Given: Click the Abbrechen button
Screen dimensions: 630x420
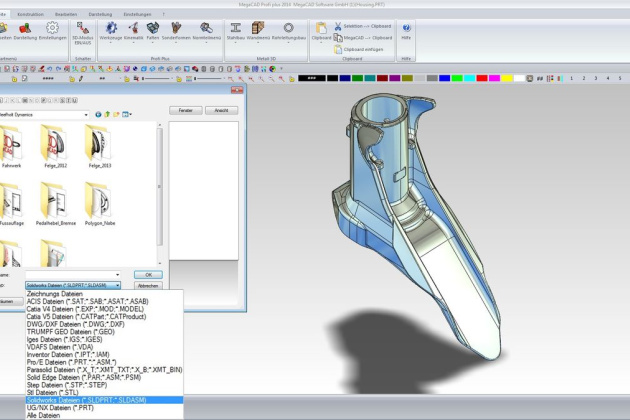Looking at the screenshot, I should [147, 285].
